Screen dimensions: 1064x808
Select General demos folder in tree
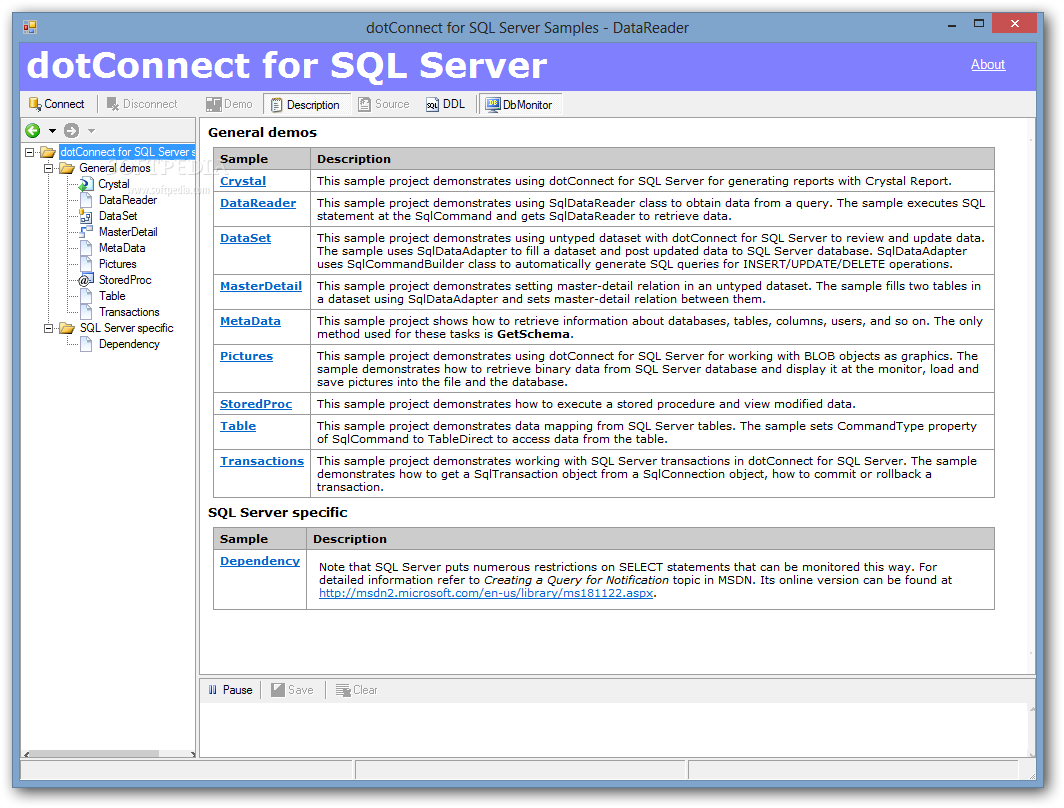(x=115, y=168)
